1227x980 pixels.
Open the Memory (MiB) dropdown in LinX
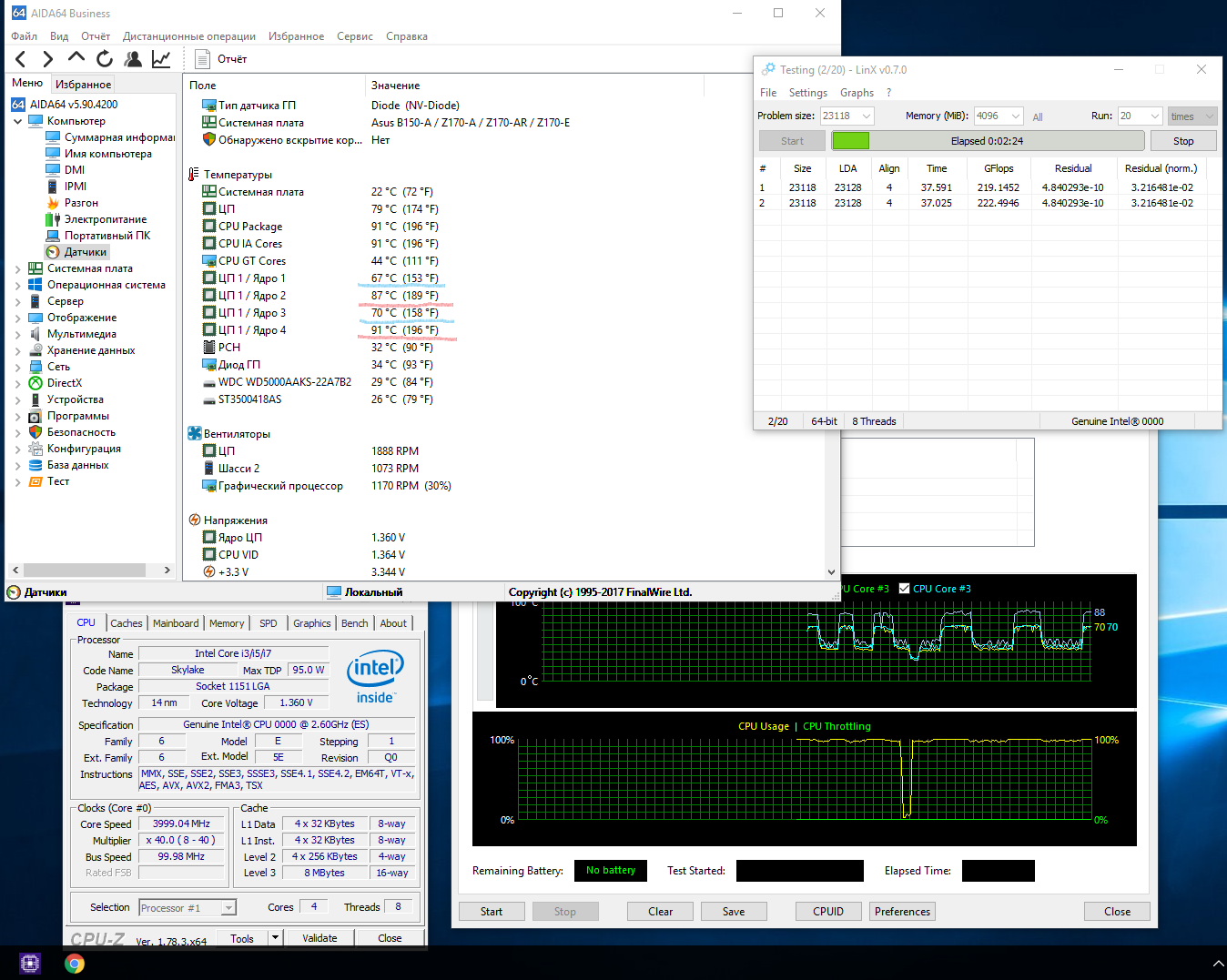(1015, 116)
